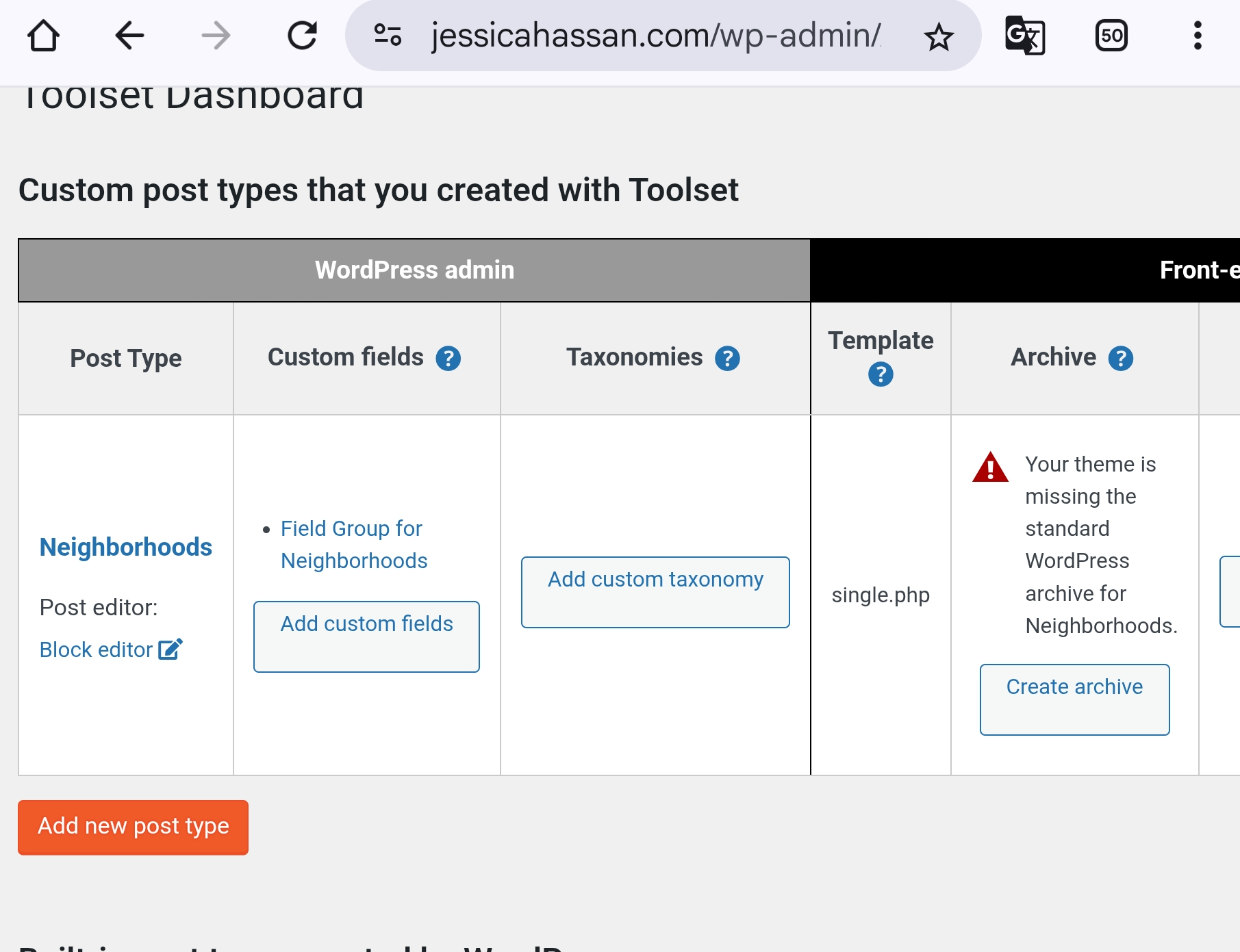Click the Add custom taxonomy button
Image resolution: width=1240 pixels, height=952 pixels.
tap(655, 592)
